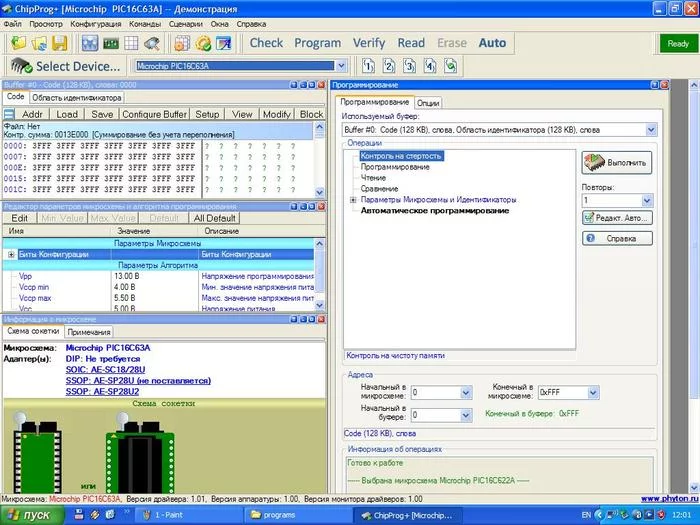Click the All Default button
This screenshot has height=525, width=700.
point(214,218)
